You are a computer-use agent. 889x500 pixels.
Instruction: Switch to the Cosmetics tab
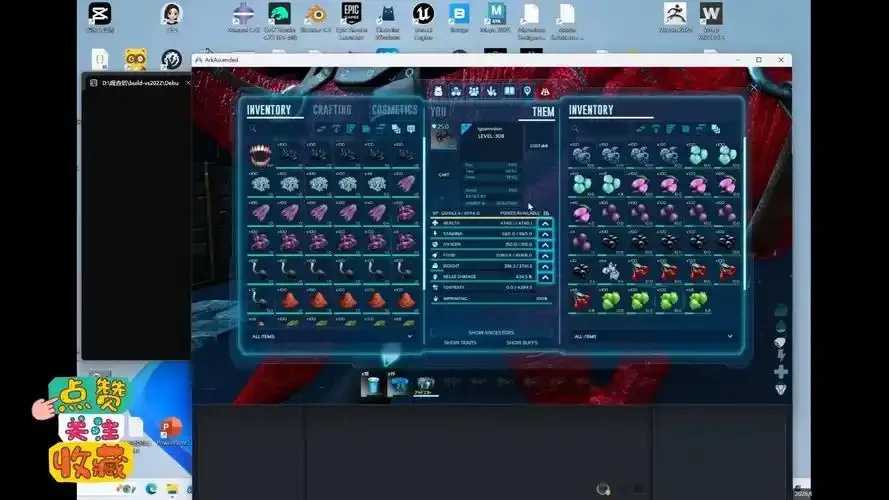coord(395,110)
